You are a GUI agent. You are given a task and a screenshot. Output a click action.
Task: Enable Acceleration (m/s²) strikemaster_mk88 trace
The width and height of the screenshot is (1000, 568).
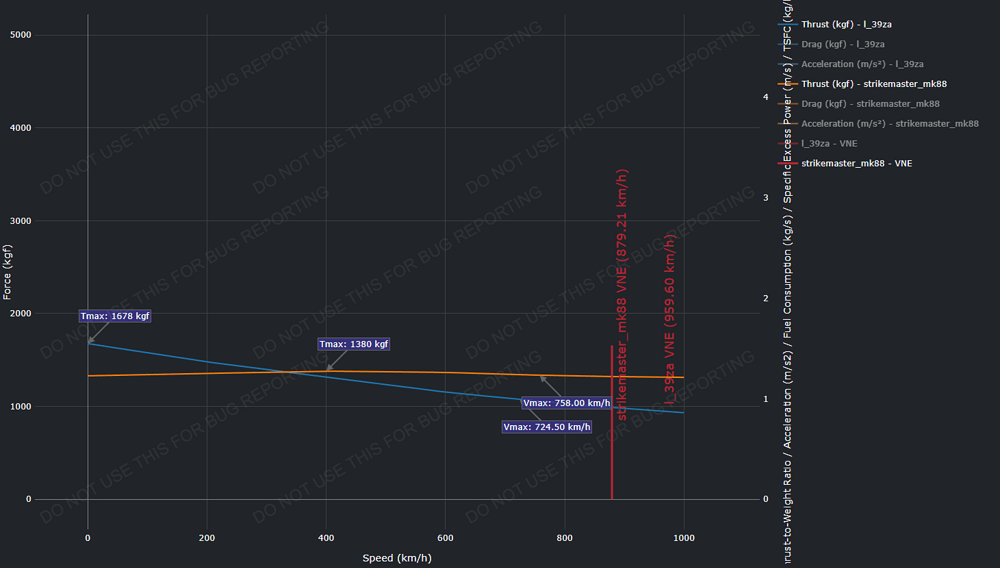(890, 123)
